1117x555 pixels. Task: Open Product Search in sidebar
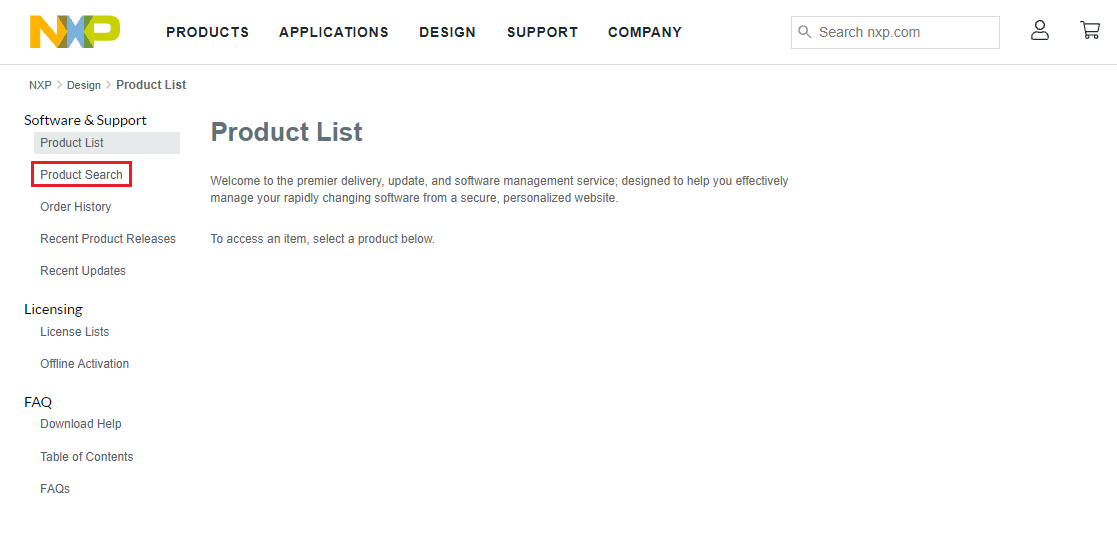81,175
